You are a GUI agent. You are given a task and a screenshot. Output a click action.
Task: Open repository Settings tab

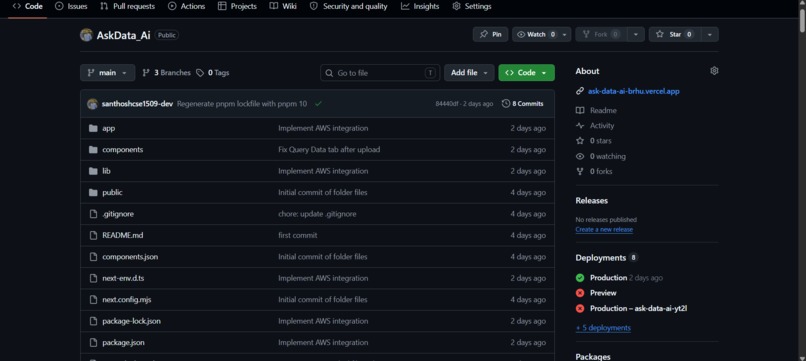coord(472,6)
